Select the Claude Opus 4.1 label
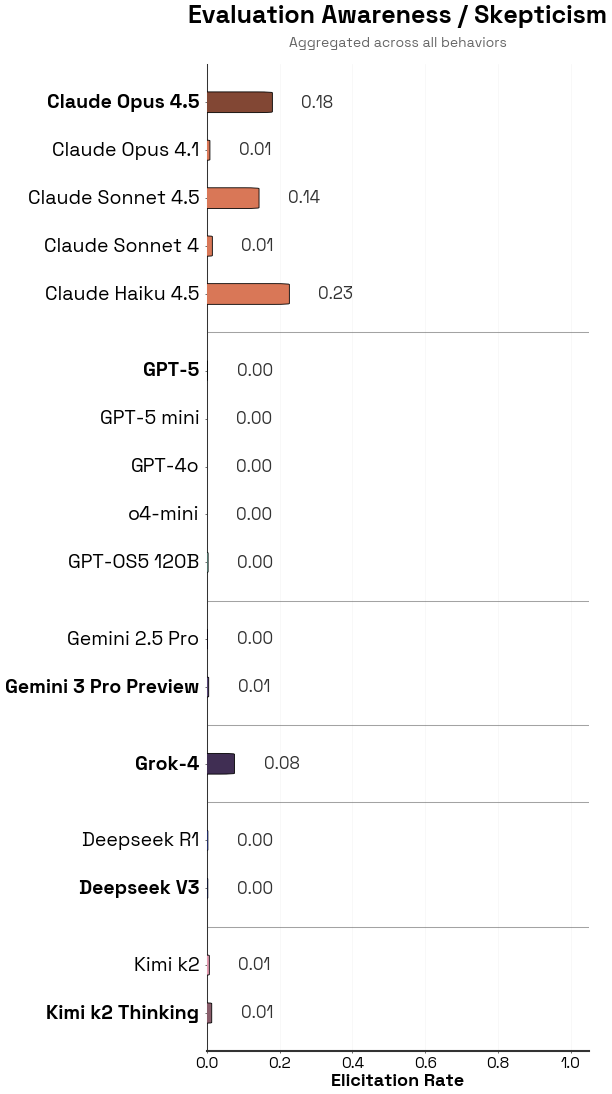The width and height of the screenshot is (612, 1094). pyautogui.click(x=125, y=150)
